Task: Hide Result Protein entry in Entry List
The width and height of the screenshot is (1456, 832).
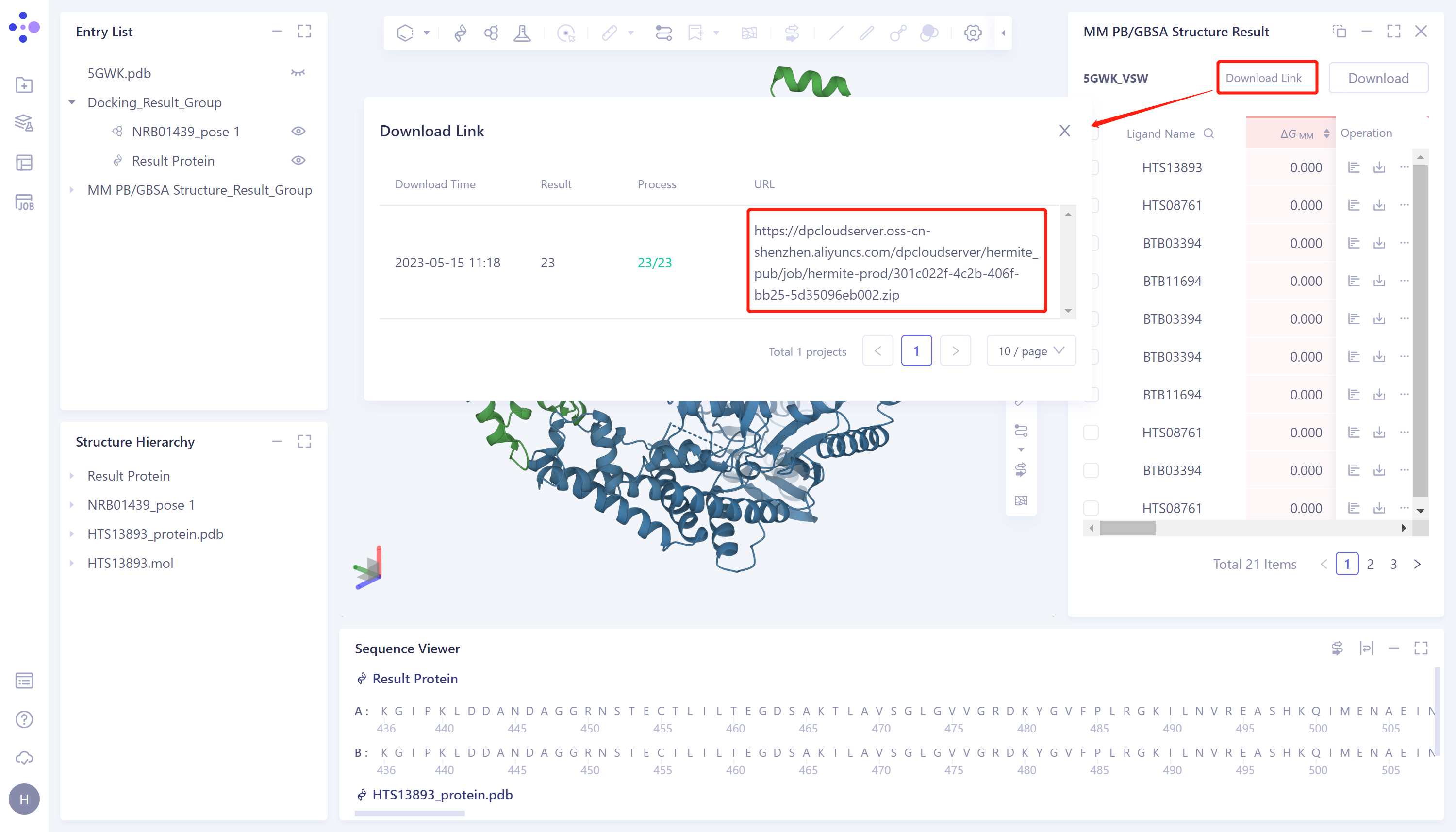Action: click(x=298, y=161)
